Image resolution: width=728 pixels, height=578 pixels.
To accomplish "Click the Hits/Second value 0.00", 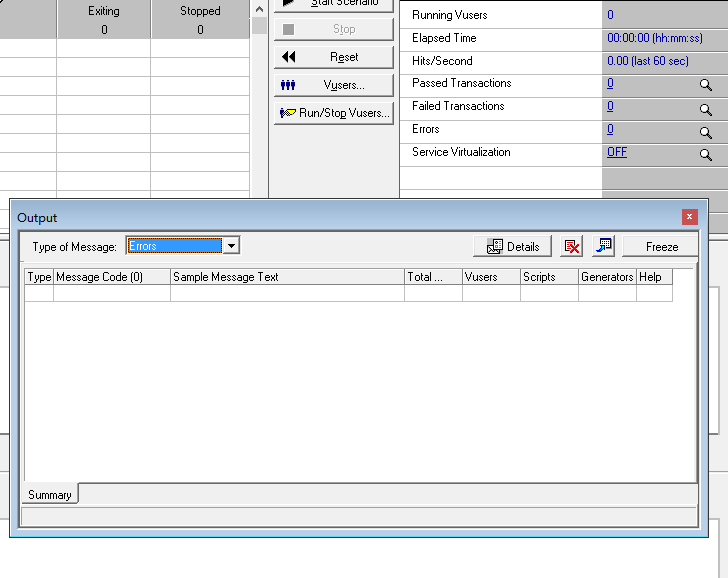I will point(648,61).
